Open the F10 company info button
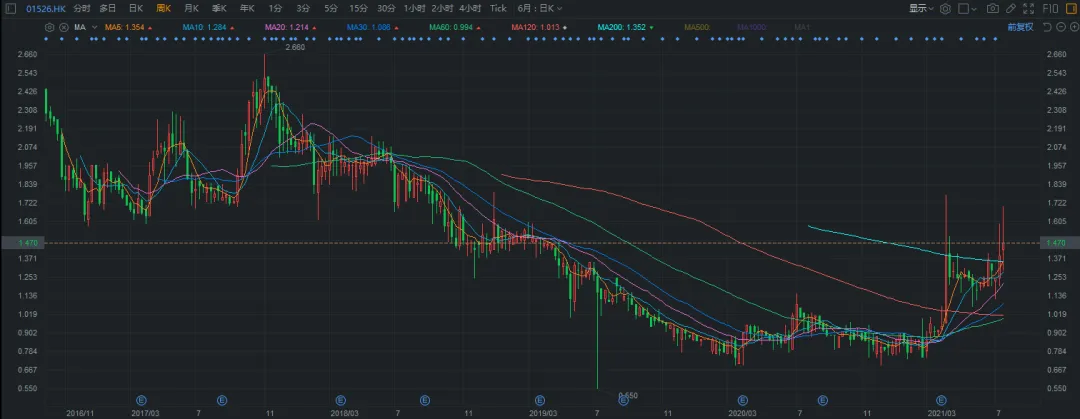This screenshot has height=419, width=1080. [x=1050, y=8]
